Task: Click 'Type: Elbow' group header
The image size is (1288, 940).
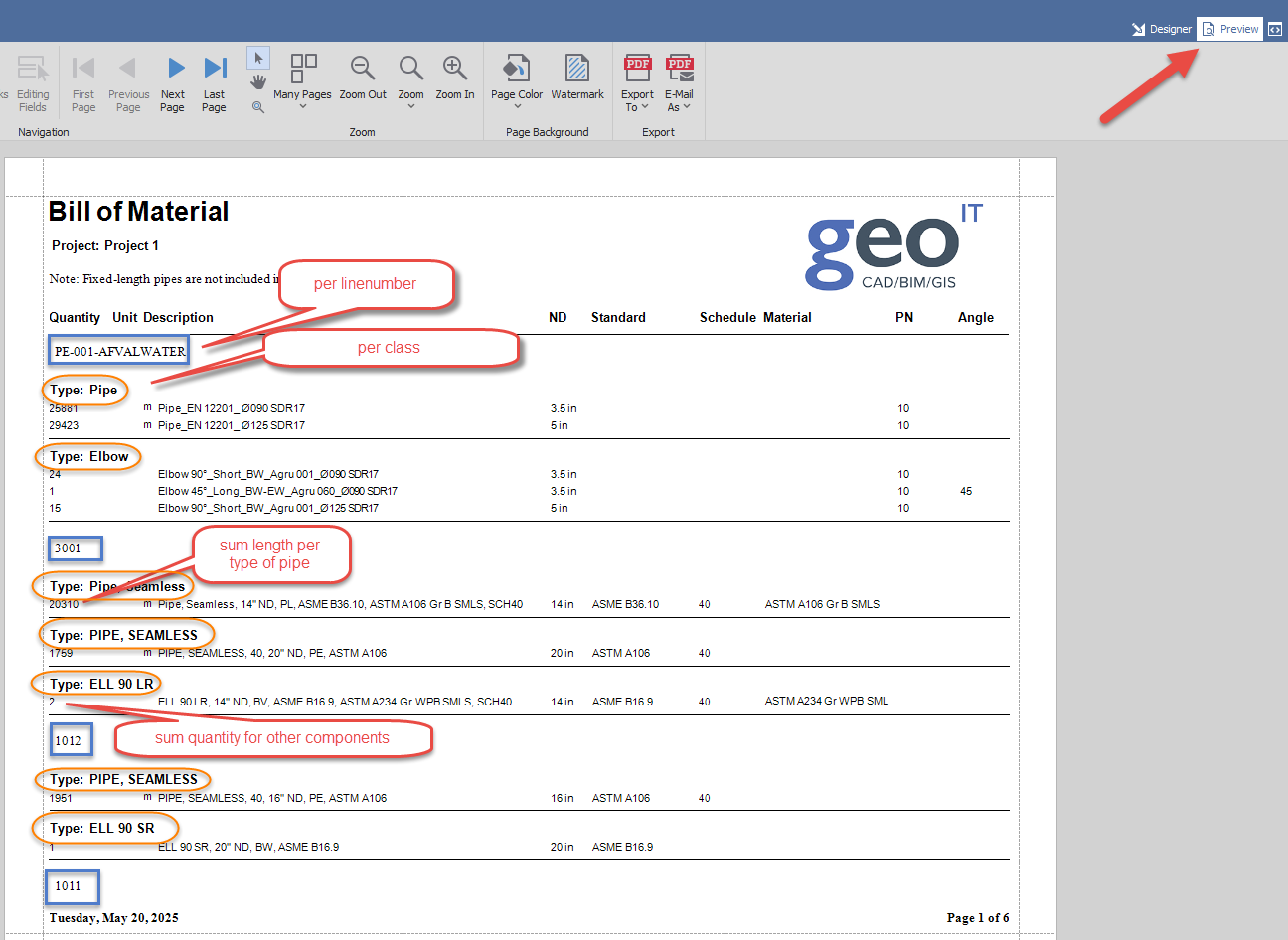Action: click(x=89, y=457)
